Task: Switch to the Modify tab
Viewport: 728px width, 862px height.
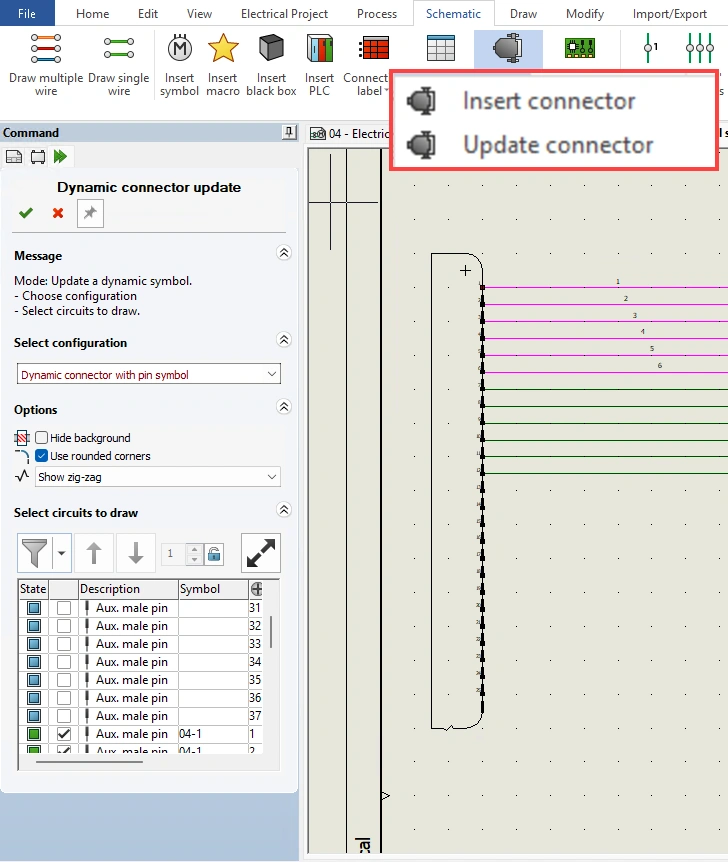Action: [585, 14]
